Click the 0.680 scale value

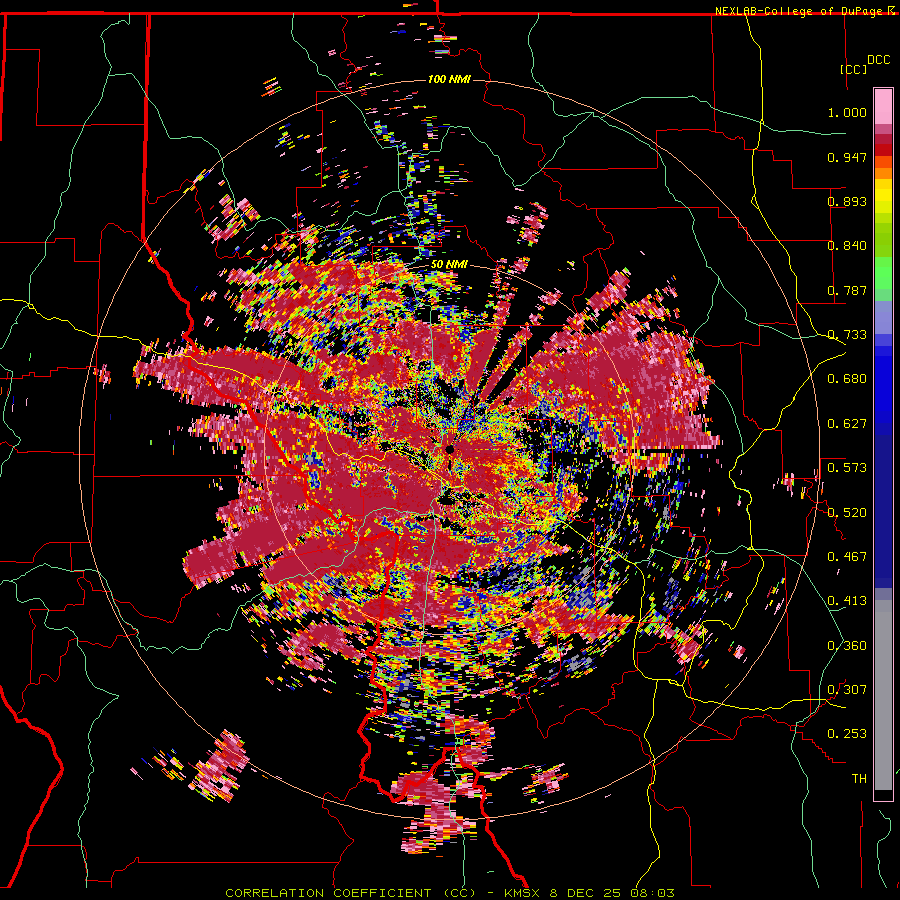[x=847, y=379]
